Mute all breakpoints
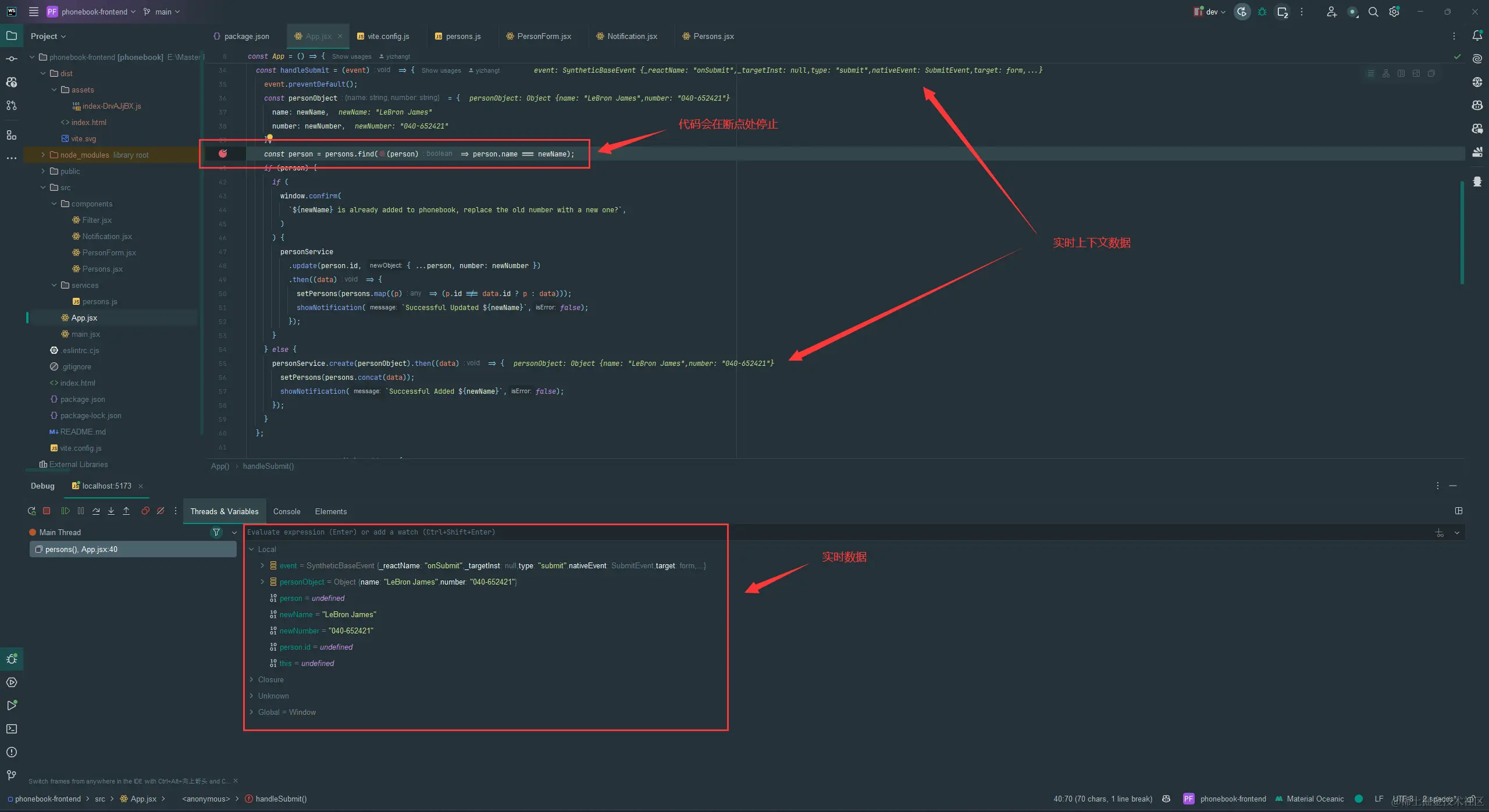Screen dimensions: 1489x812 click(x=161, y=511)
